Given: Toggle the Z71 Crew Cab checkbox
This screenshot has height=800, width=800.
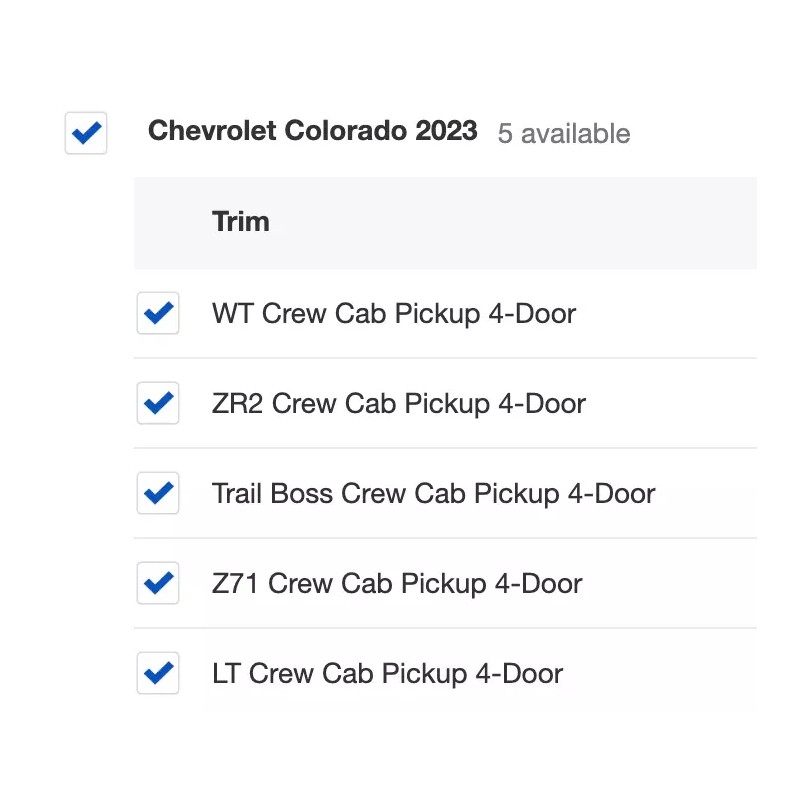Looking at the screenshot, I should 158,584.
